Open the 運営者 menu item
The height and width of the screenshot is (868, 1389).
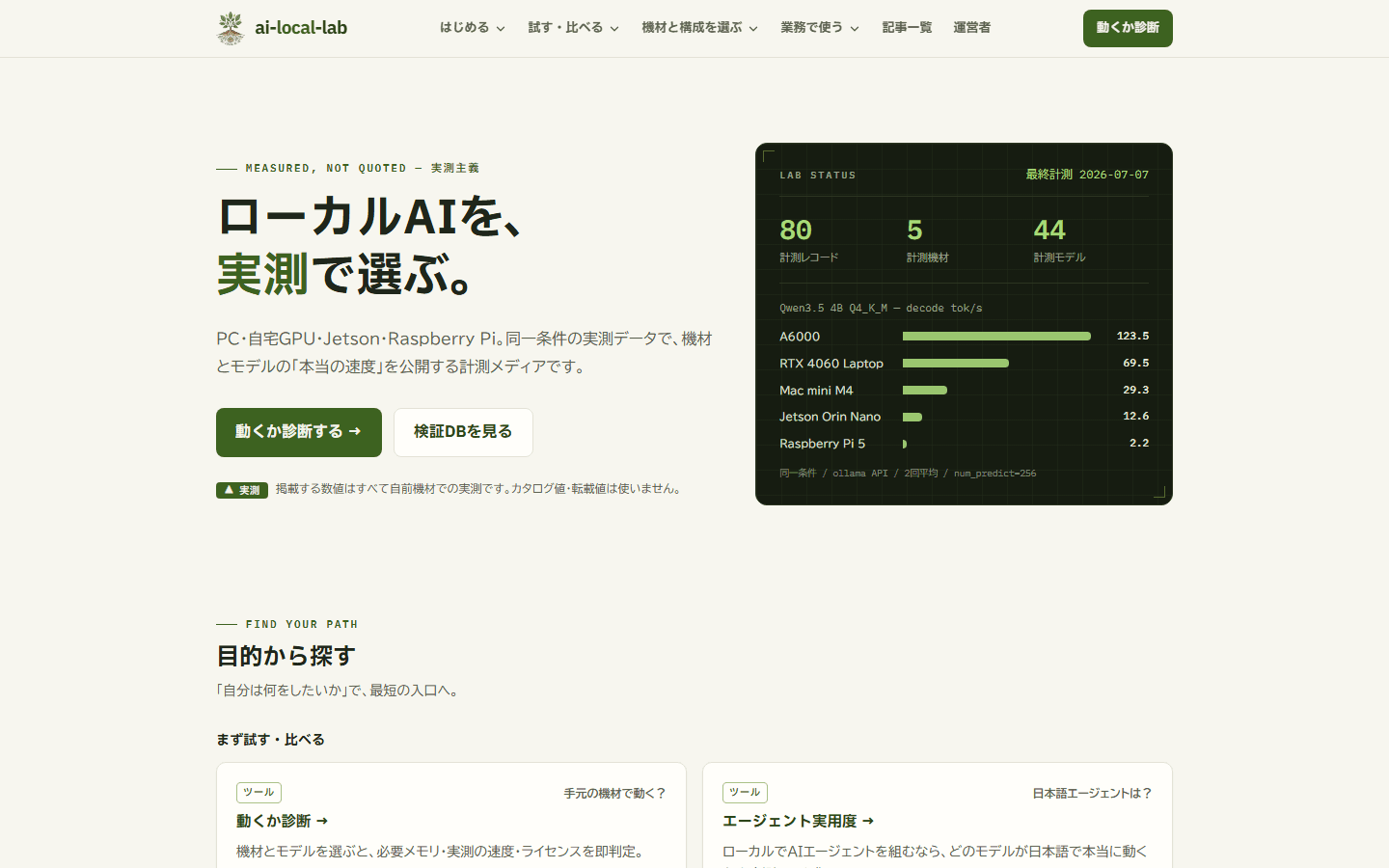tap(971, 28)
